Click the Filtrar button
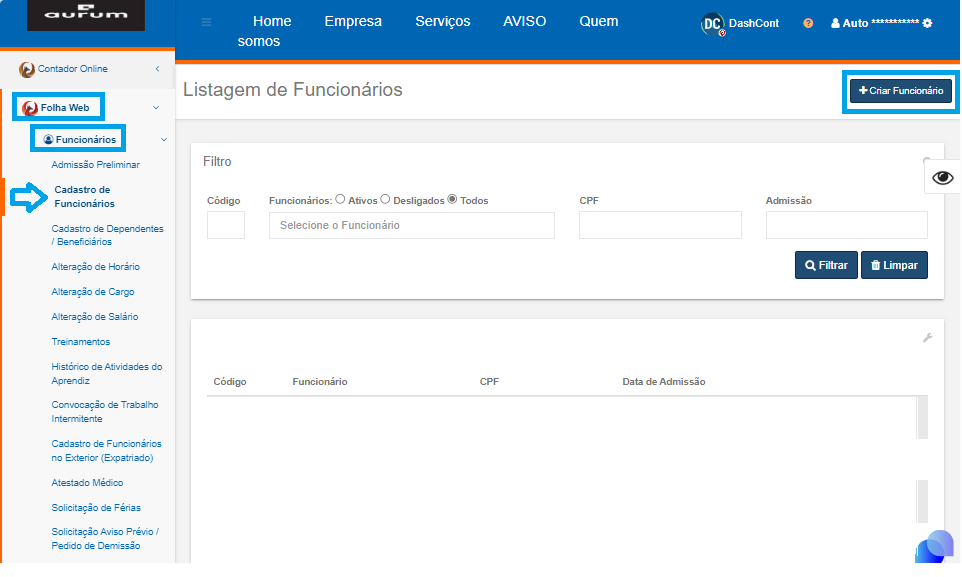Screen dimensions: 962x577 coord(826,265)
